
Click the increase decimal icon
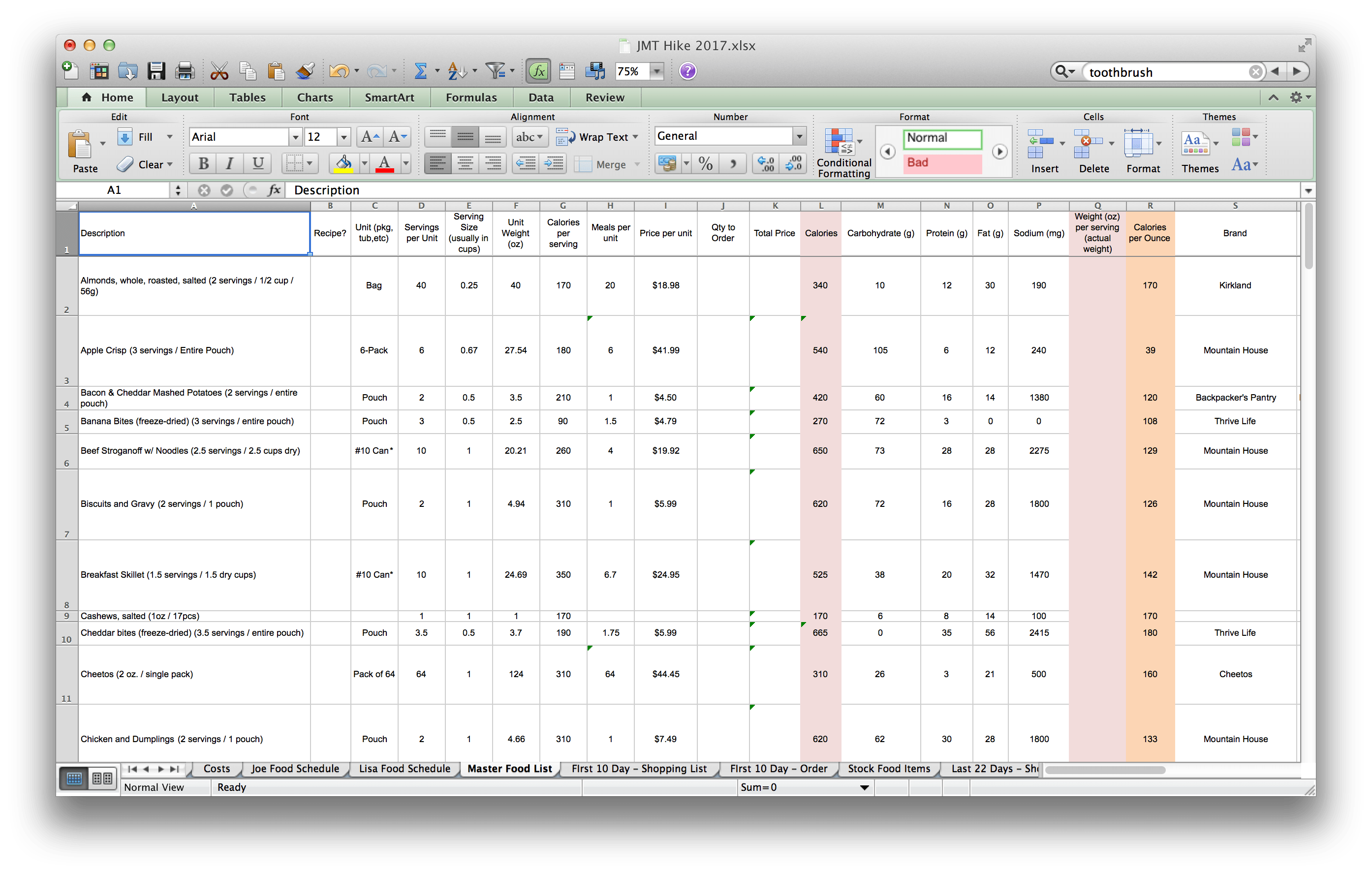coord(766,164)
